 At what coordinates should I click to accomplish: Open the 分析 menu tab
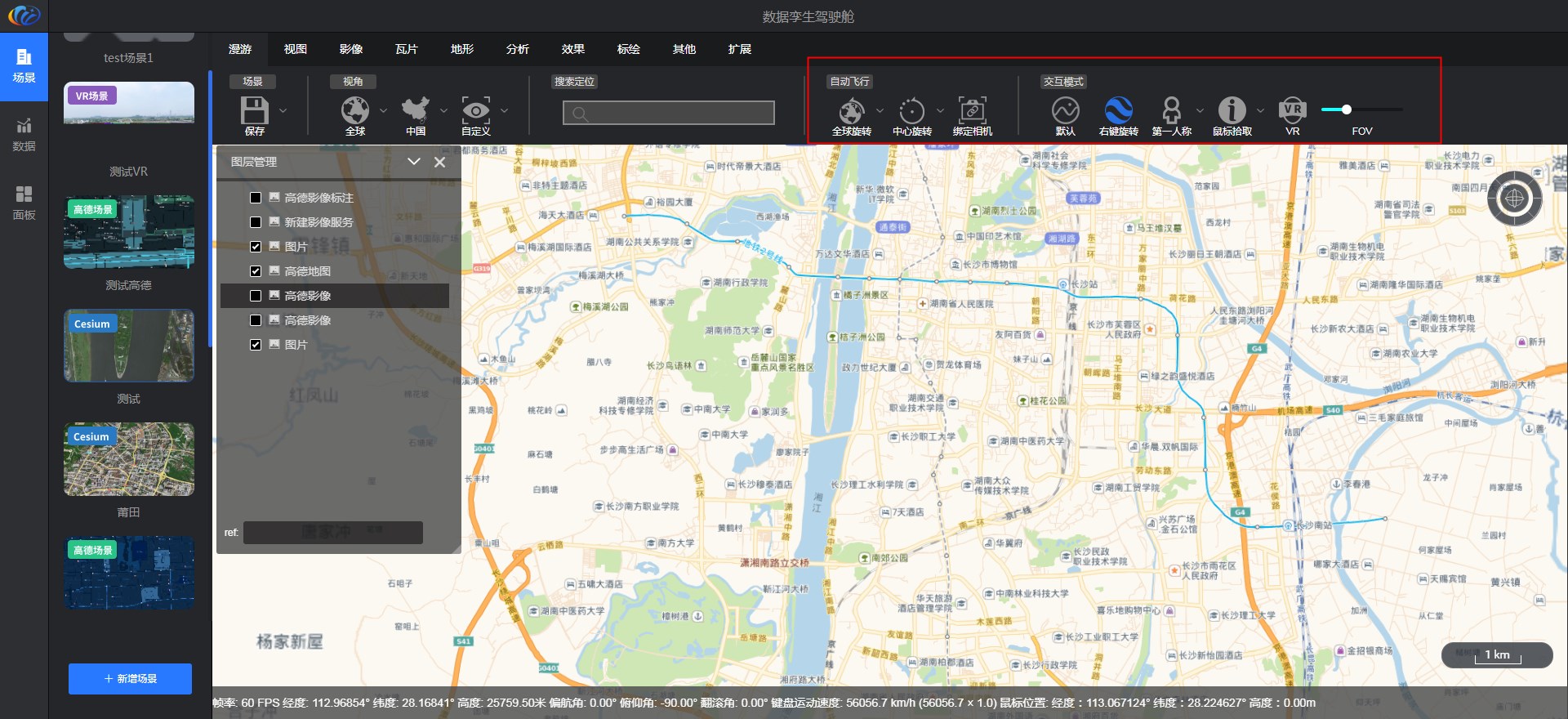click(x=517, y=49)
